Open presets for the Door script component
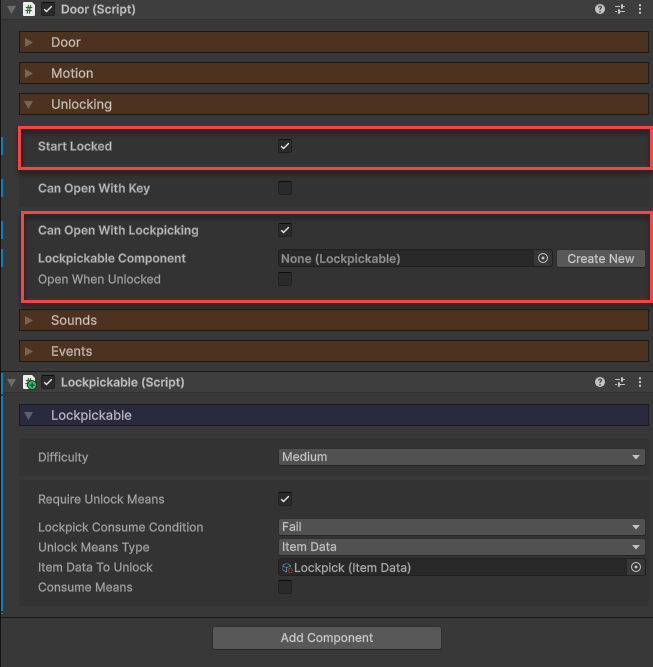 coord(620,9)
